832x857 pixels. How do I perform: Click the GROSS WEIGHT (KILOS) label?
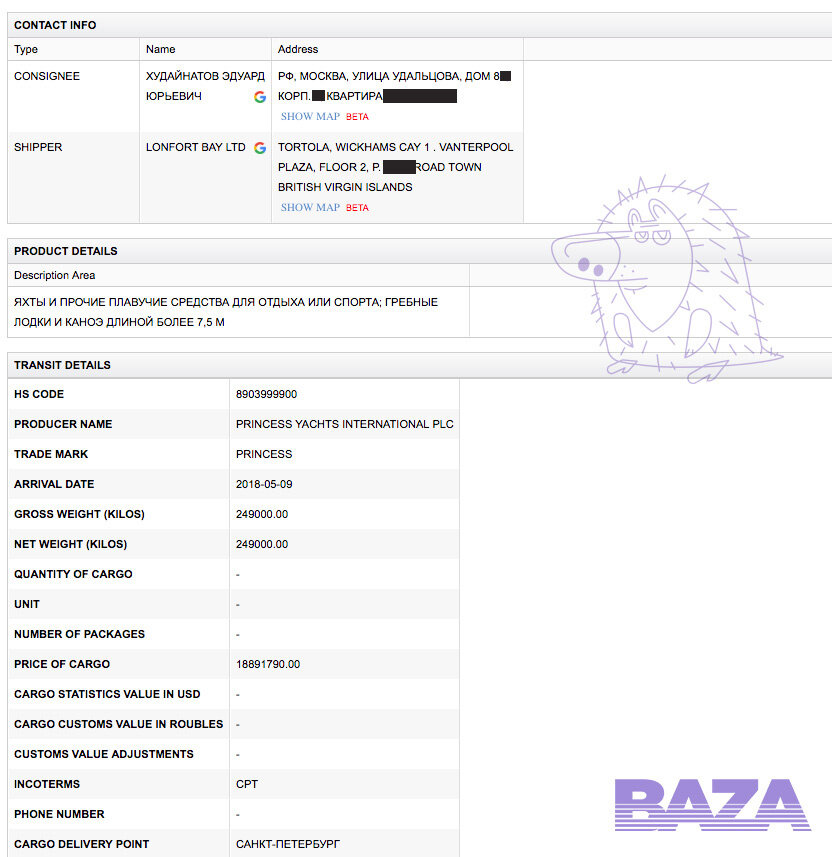tap(79, 514)
